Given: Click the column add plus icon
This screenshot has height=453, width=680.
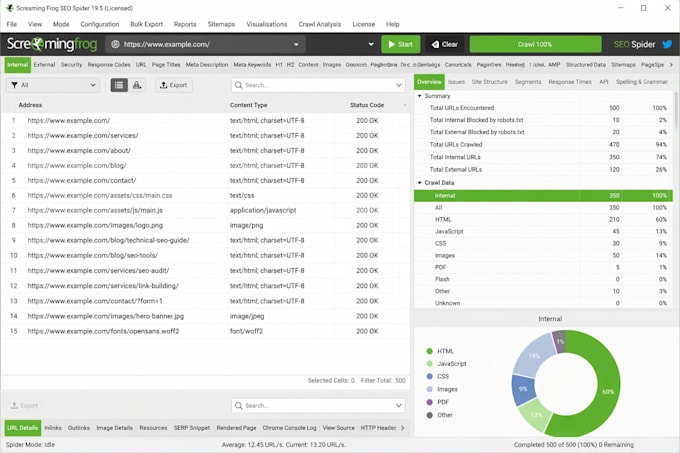Looking at the screenshot, I should [x=405, y=105].
